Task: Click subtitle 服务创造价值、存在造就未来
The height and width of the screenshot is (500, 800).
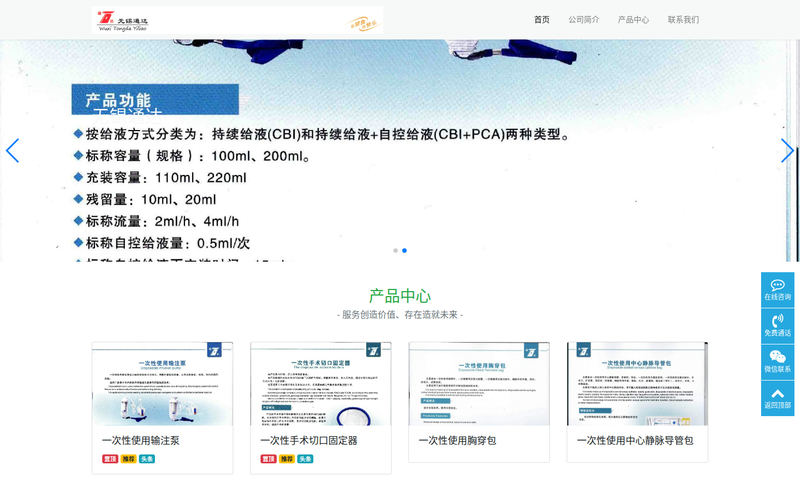Action: click(400, 315)
